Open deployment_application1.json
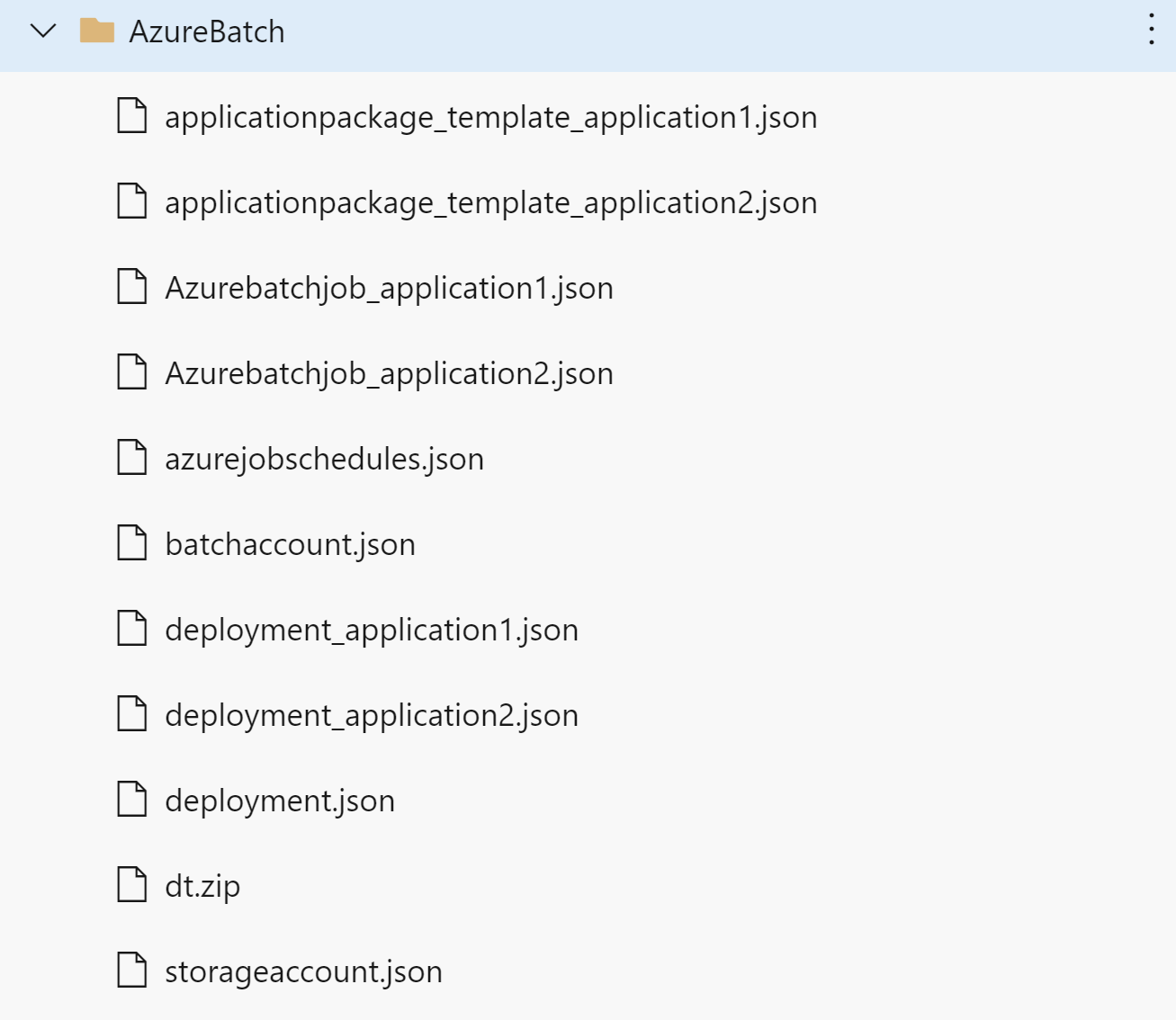 point(372,630)
